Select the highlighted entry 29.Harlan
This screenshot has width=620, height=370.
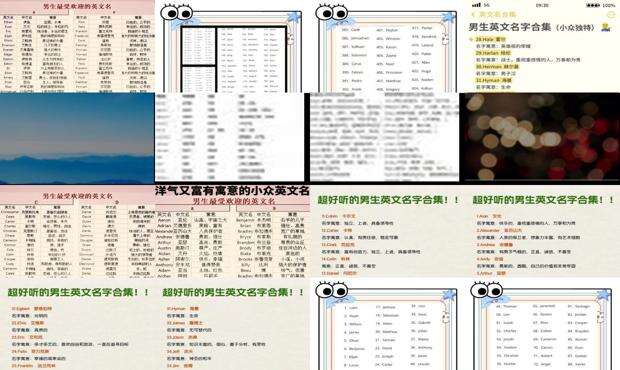coord(493,53)
